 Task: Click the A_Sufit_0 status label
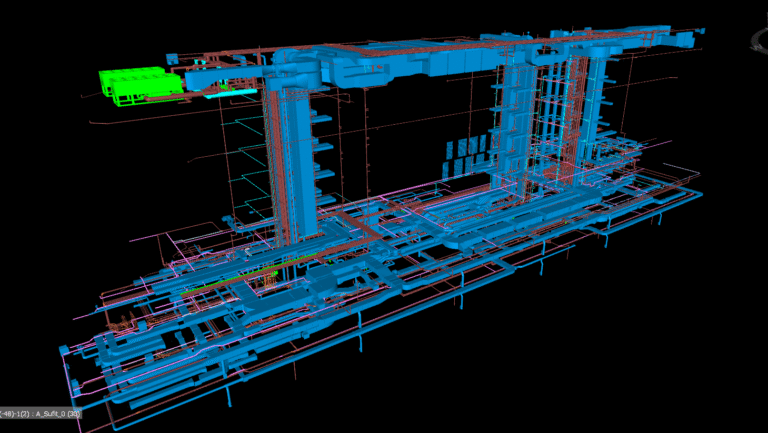point(40,412)
